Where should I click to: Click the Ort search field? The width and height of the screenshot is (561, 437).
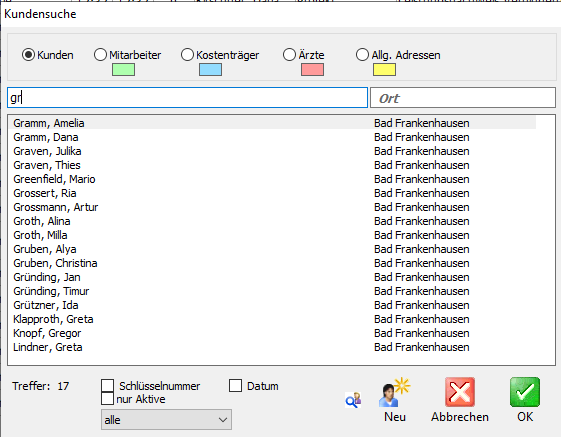463,97
